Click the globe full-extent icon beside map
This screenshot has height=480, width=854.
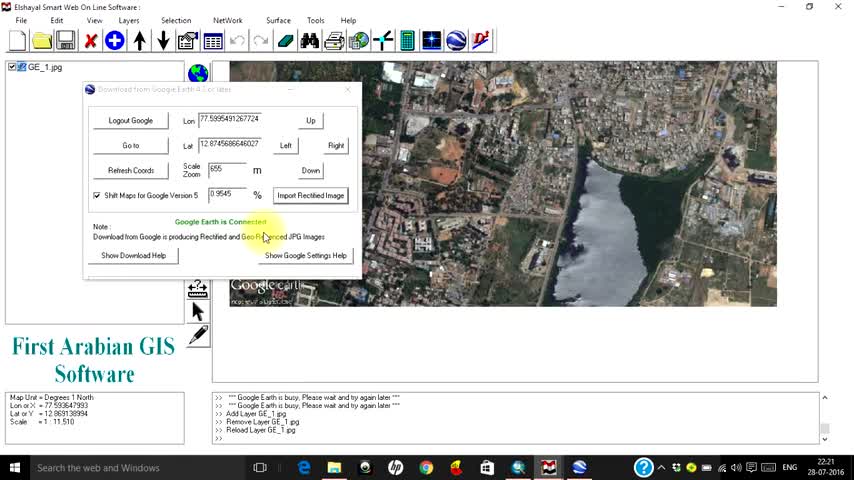click(x=198, y=73)
